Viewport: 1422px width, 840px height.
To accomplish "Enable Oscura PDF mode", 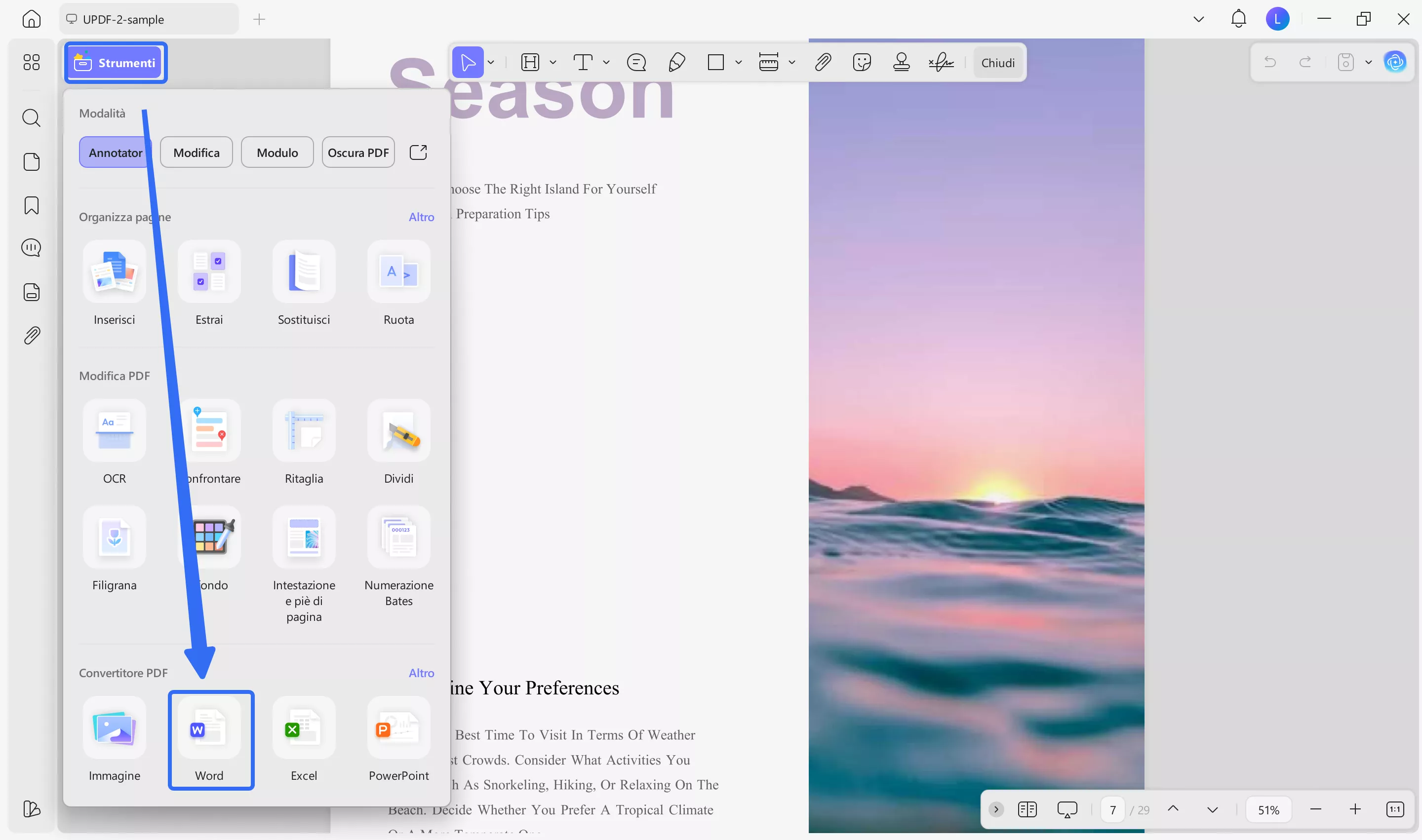I will [x=358, y=153].
